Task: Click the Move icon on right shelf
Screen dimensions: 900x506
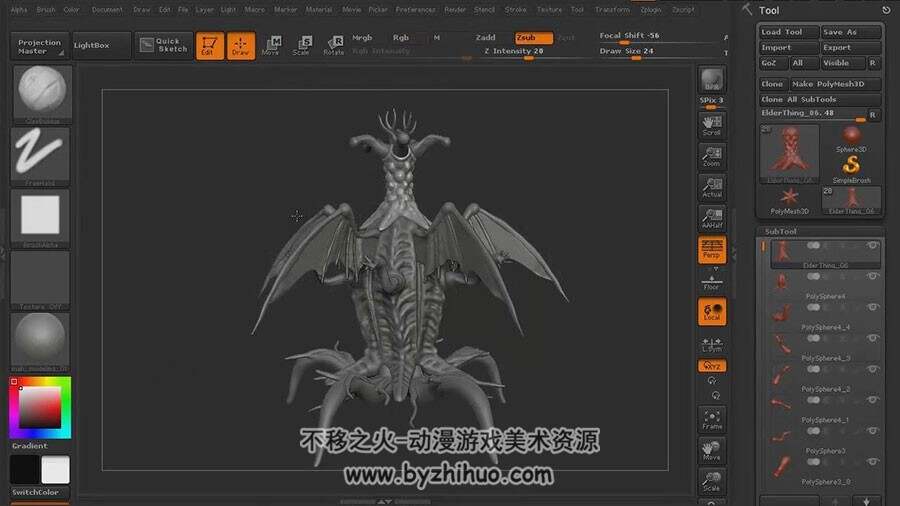Action: coord(712,450)
